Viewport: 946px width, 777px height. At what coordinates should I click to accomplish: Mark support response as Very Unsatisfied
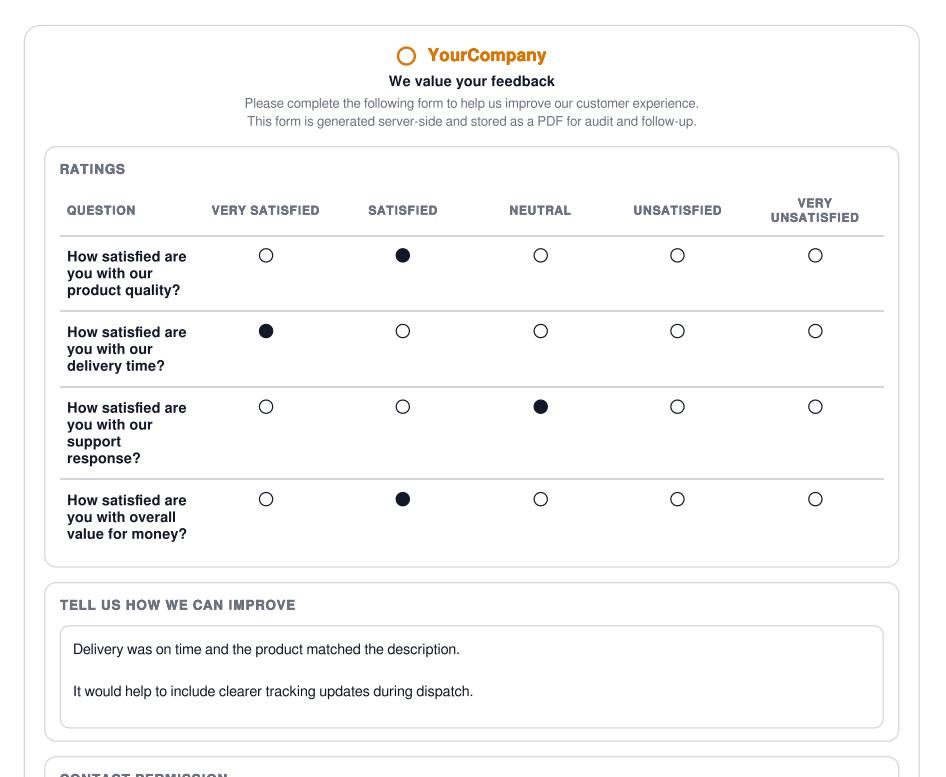tap(815, 407)
